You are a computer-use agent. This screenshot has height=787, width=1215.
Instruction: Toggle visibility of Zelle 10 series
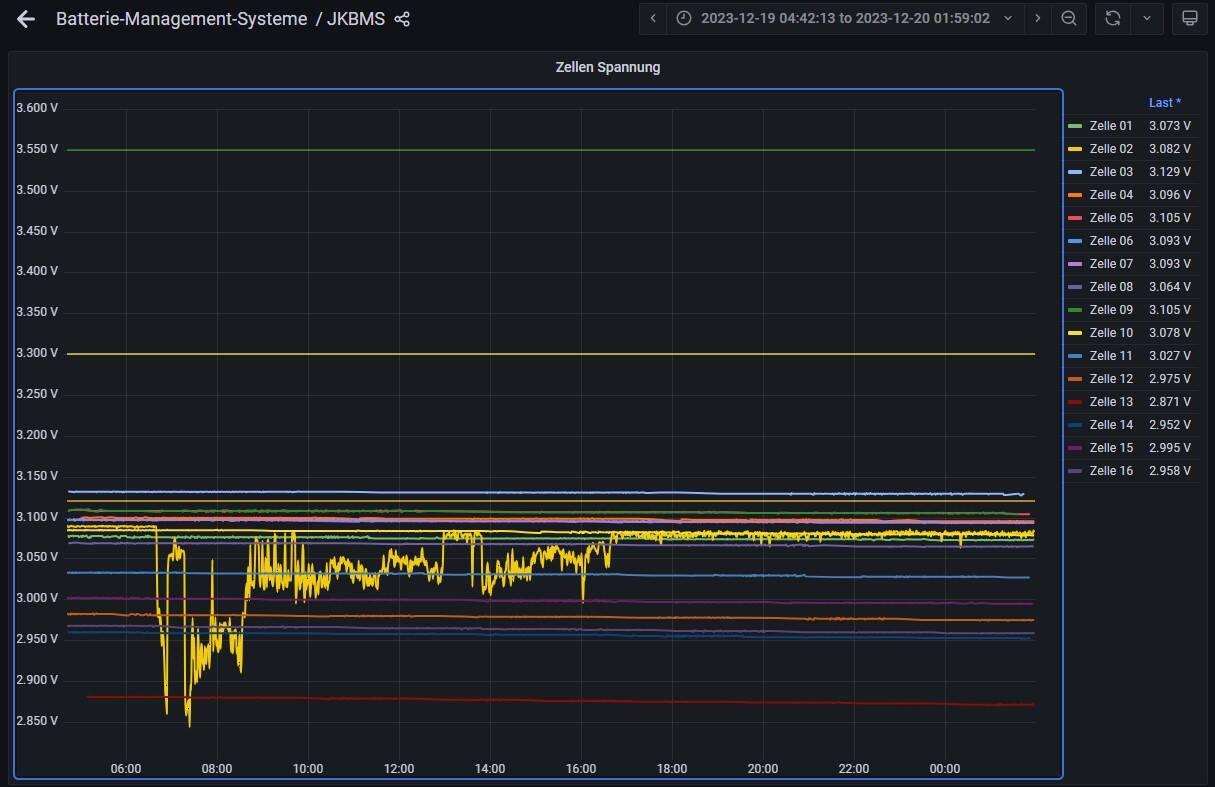pos(1110,333)
